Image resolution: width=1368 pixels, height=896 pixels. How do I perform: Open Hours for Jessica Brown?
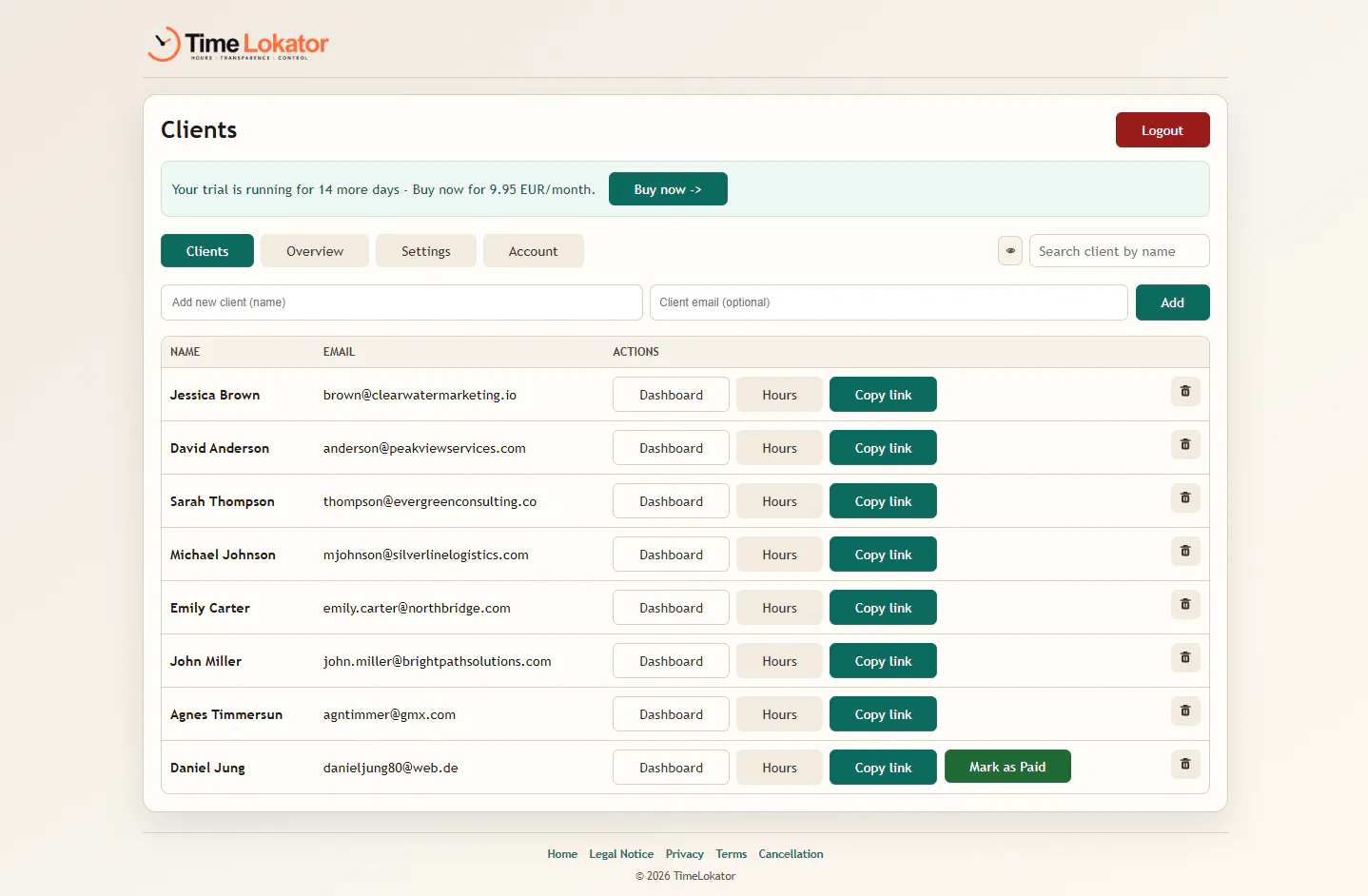(x=779, y=395)
